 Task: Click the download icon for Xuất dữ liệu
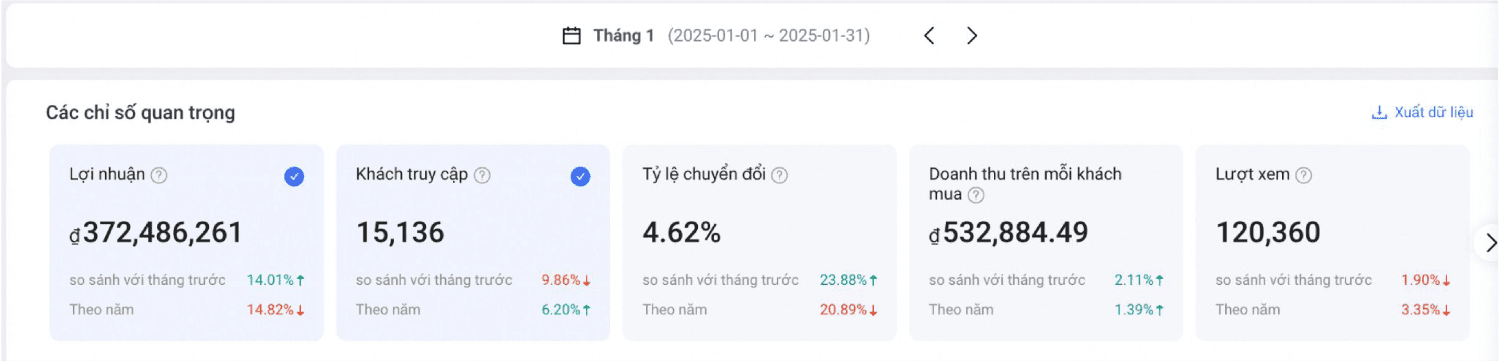(1379, 112)
